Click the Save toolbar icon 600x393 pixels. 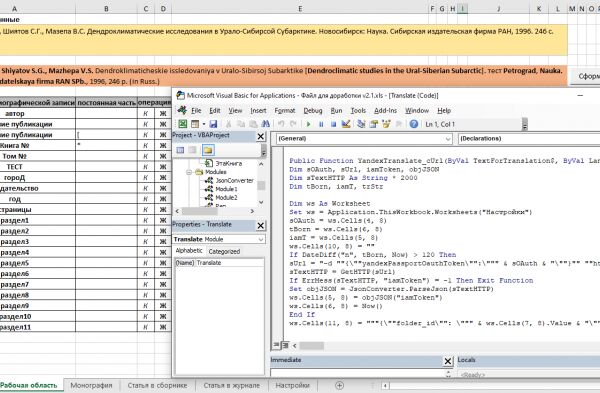point(213,124)
